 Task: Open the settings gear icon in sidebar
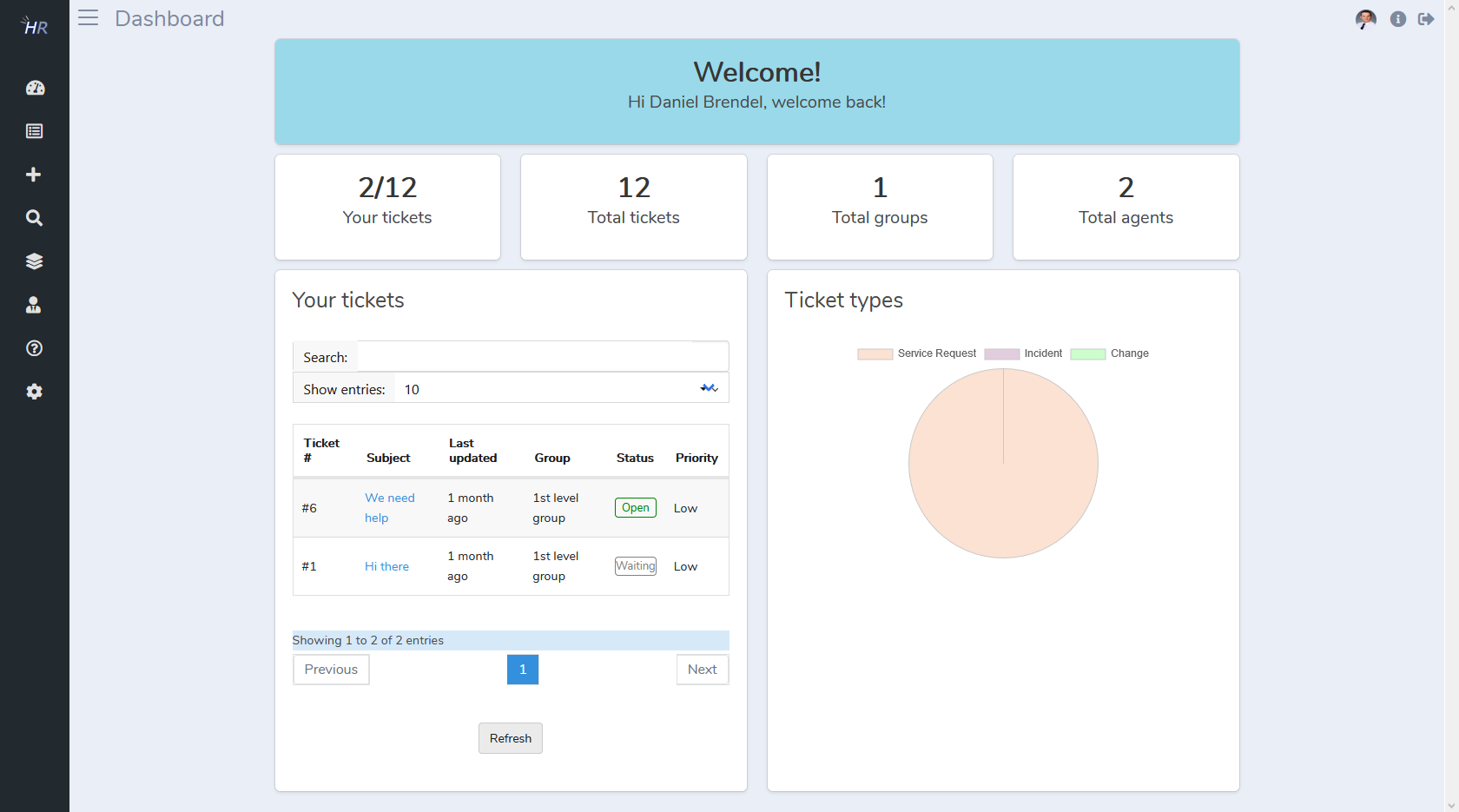35,392
